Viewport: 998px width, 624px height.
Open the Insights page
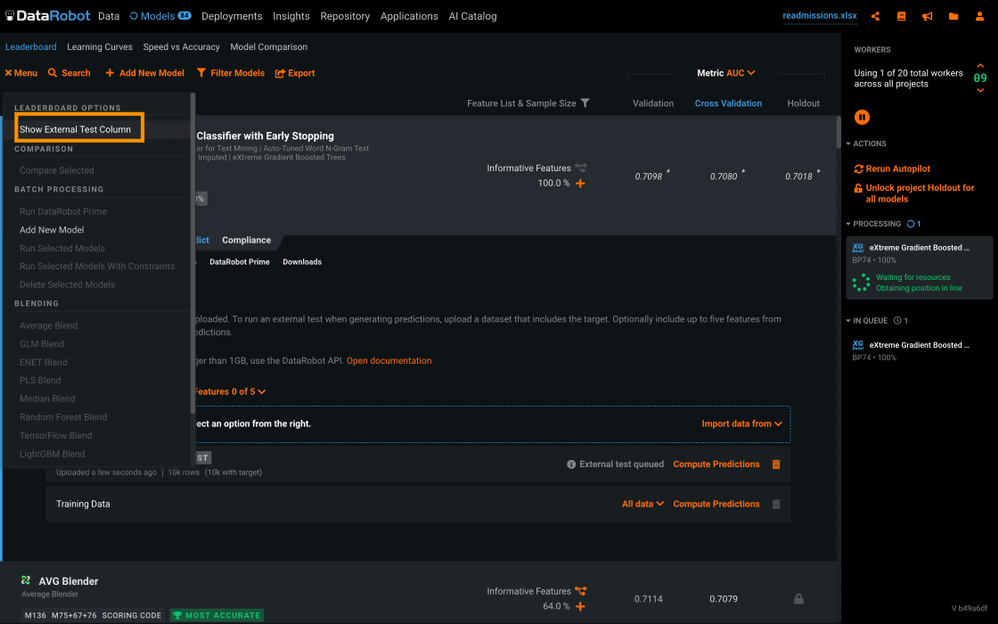pos(292,17)
